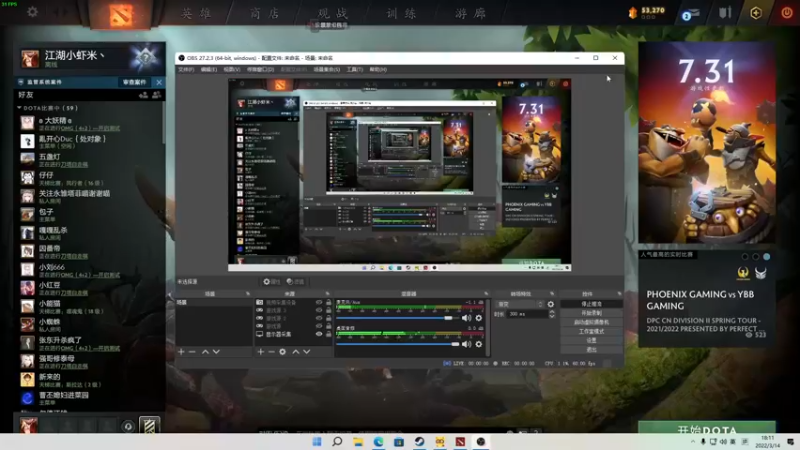Open the 工具(T) menu in OBS

pos(355,69)
